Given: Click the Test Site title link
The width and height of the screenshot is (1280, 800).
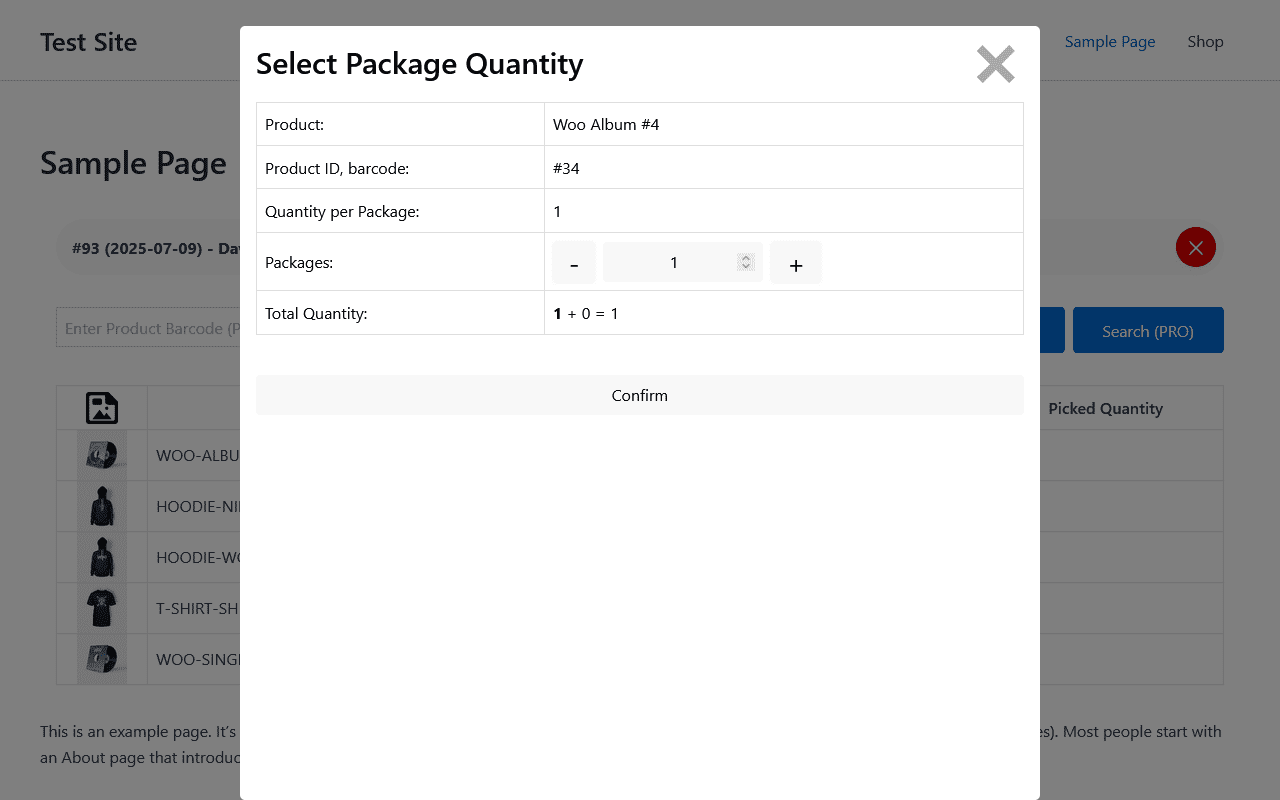Looking at the screenshot, I should (89, 42).
